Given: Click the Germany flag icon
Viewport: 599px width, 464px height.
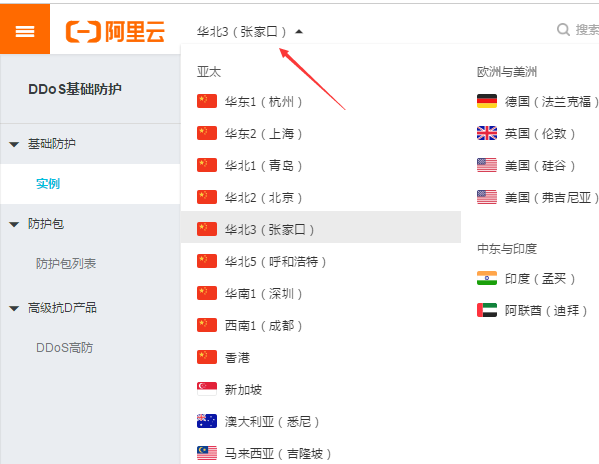Looking at the screenshot, I should coord(487,101).
